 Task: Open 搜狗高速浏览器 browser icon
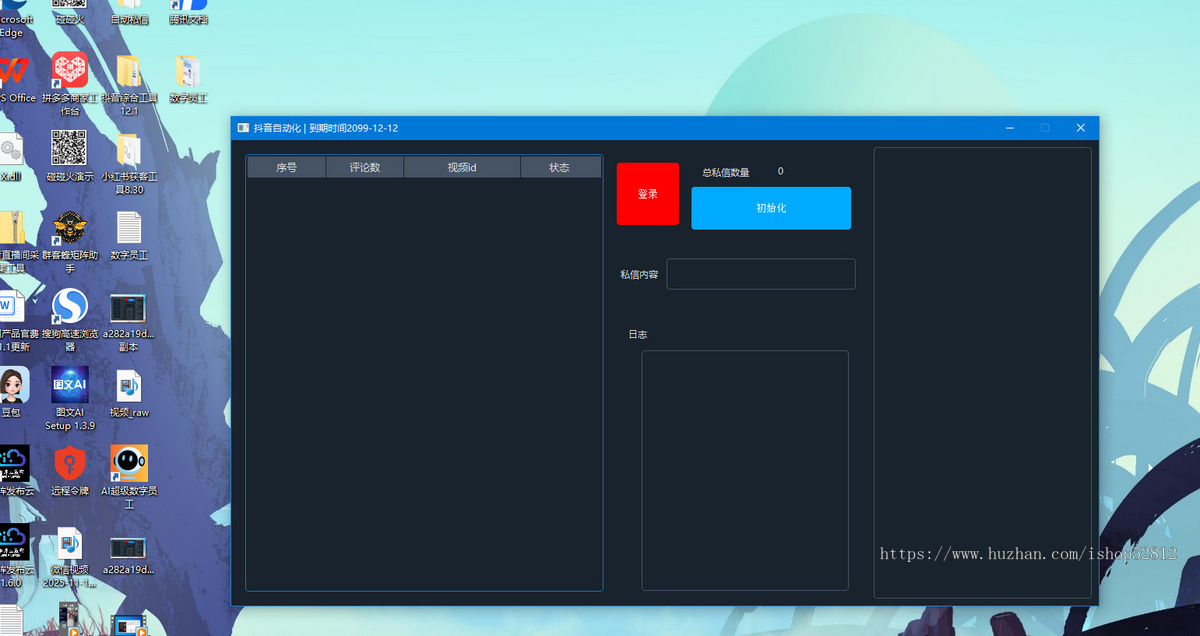coord(69,306)
